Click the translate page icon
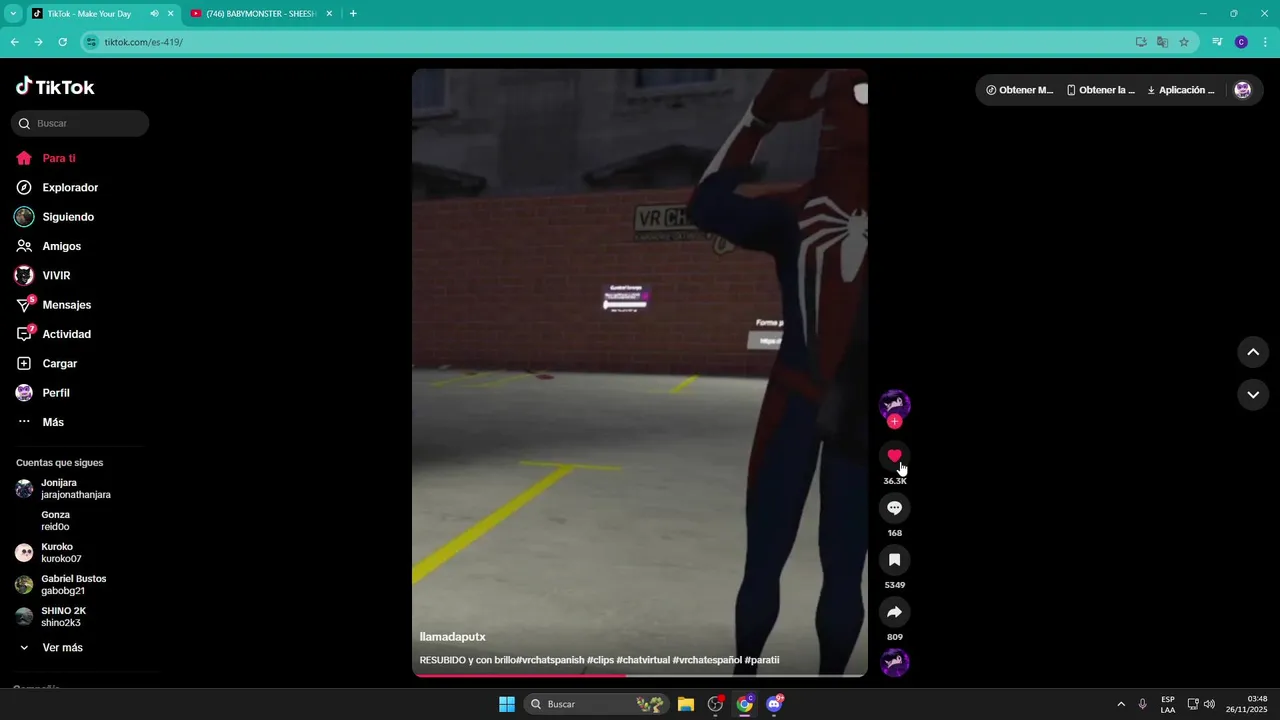 tap(1162, 42)
